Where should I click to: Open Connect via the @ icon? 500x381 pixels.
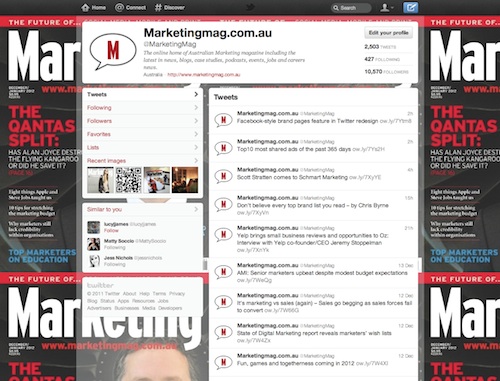[119, 7]
